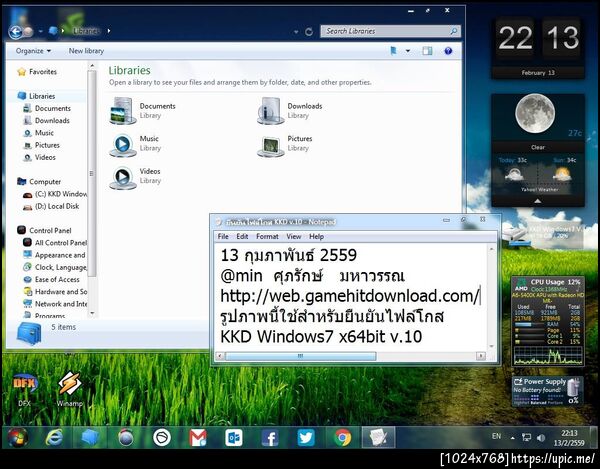
Task: Toggle the preview pane icon
Action: (x=427, y=51)
